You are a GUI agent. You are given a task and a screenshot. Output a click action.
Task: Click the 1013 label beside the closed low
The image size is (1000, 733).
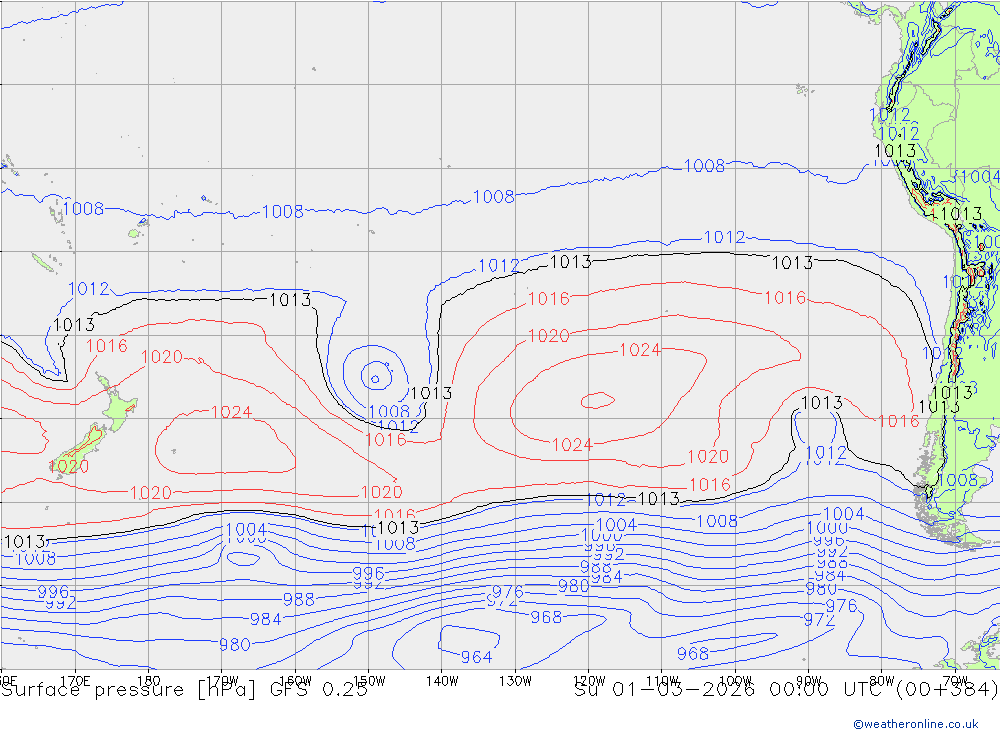432,393
